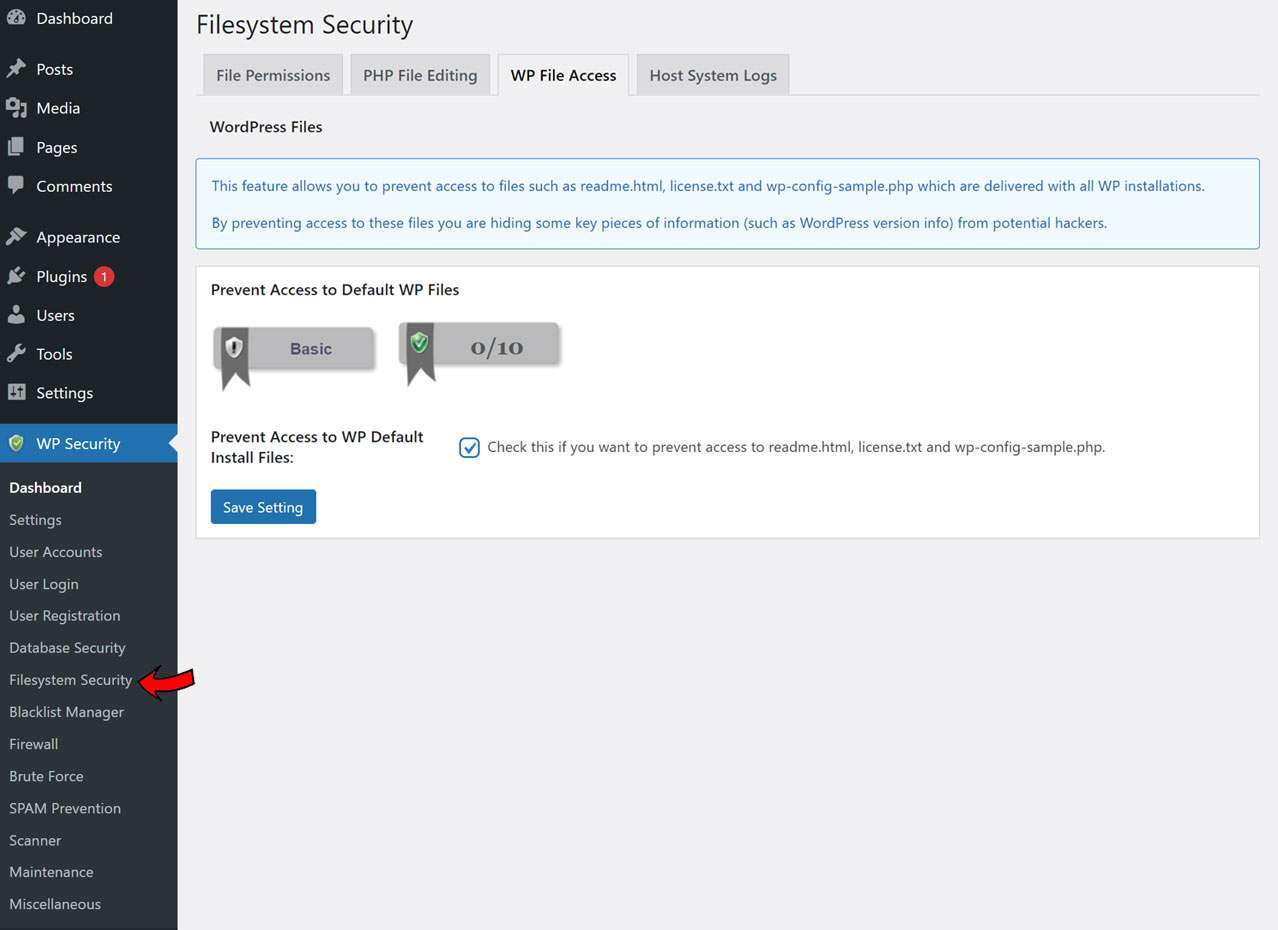This screenshot has width=1278, height=930.
Task: Click the Settings sliders icon
Action: pyautogui.click(x=16, y=393)
